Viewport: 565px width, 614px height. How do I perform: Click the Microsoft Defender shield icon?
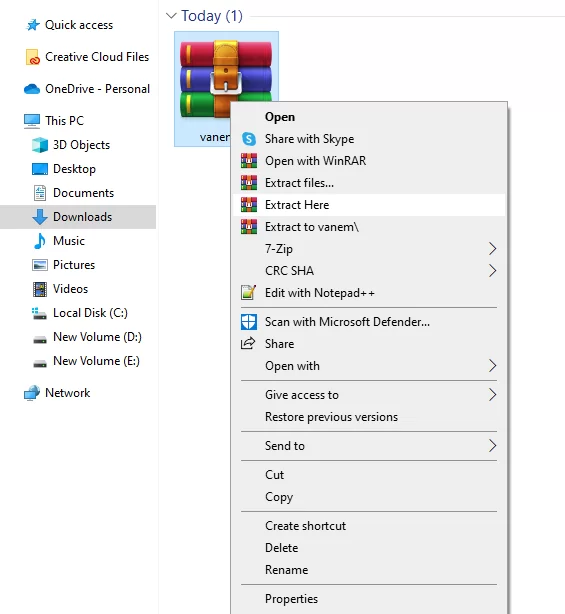(x=249, y=322)
